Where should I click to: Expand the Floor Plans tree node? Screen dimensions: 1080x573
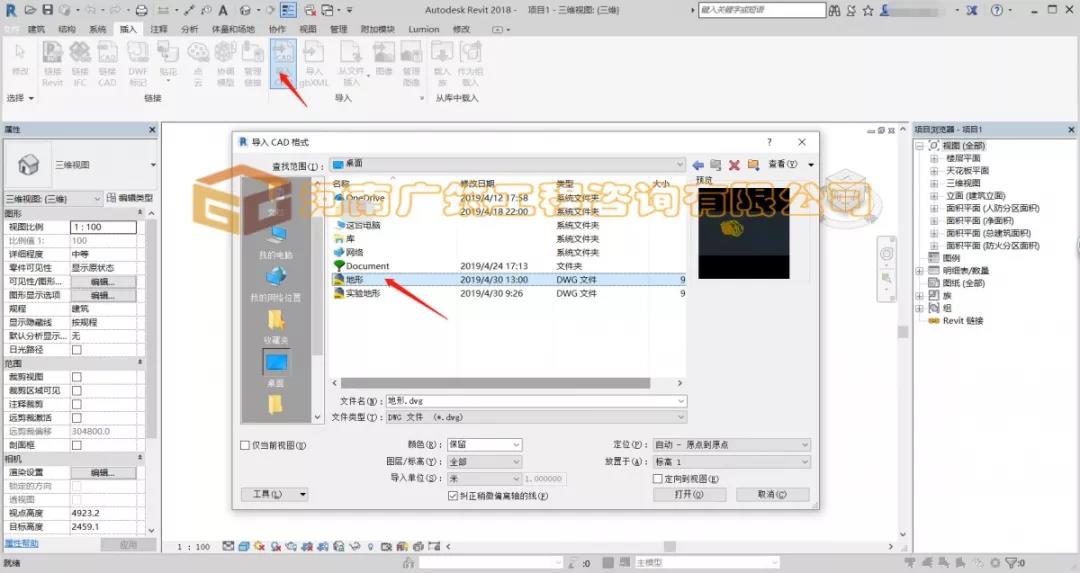click(x=934, y=158)
